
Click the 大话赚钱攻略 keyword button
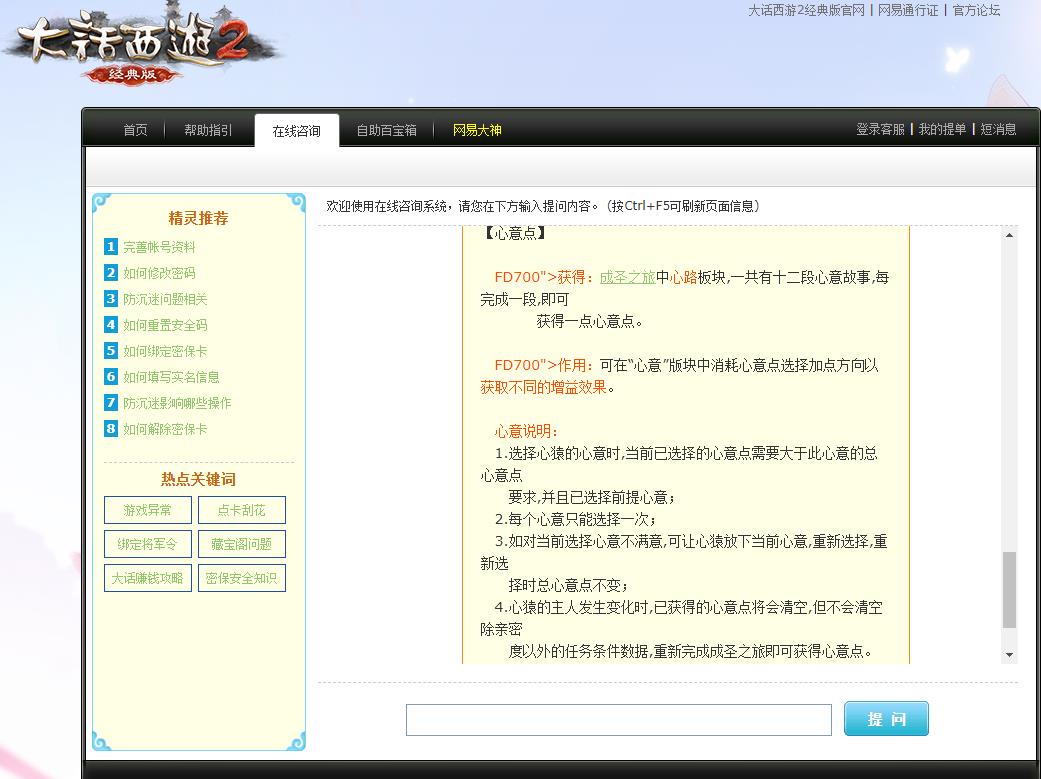[x=147, y=578]
